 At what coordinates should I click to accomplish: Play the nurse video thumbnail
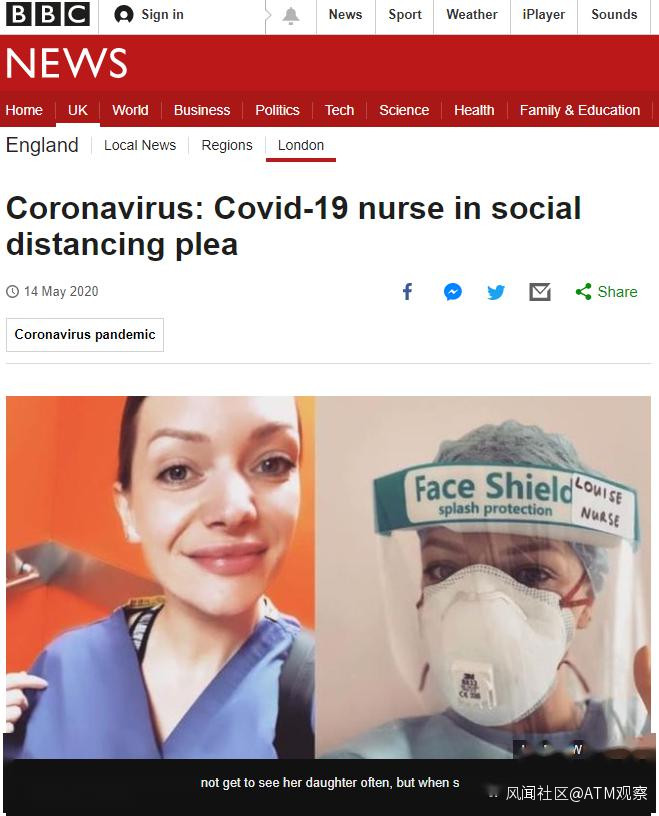click(328, 577)
